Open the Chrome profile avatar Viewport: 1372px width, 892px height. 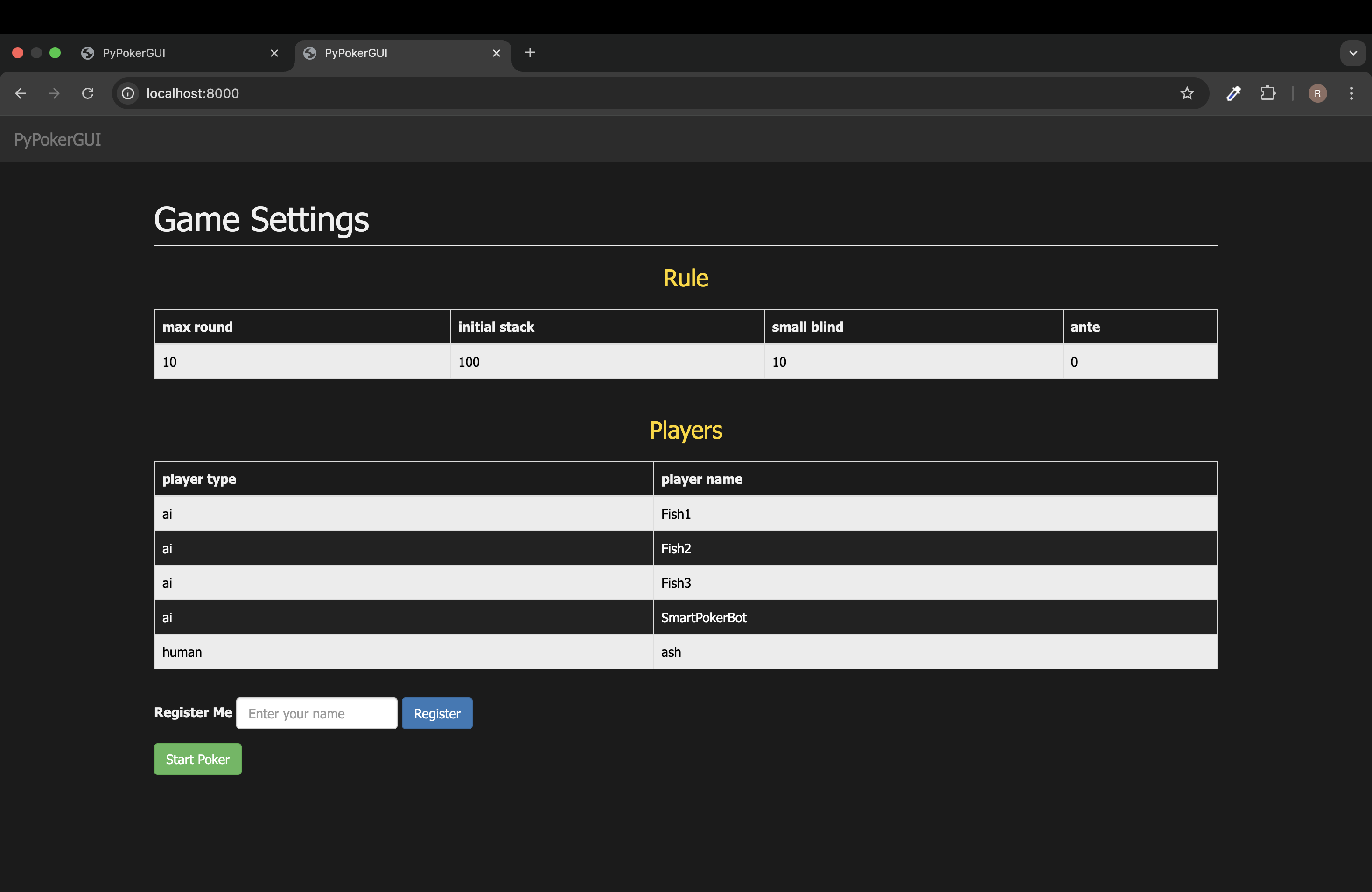tap(1317, 93)
